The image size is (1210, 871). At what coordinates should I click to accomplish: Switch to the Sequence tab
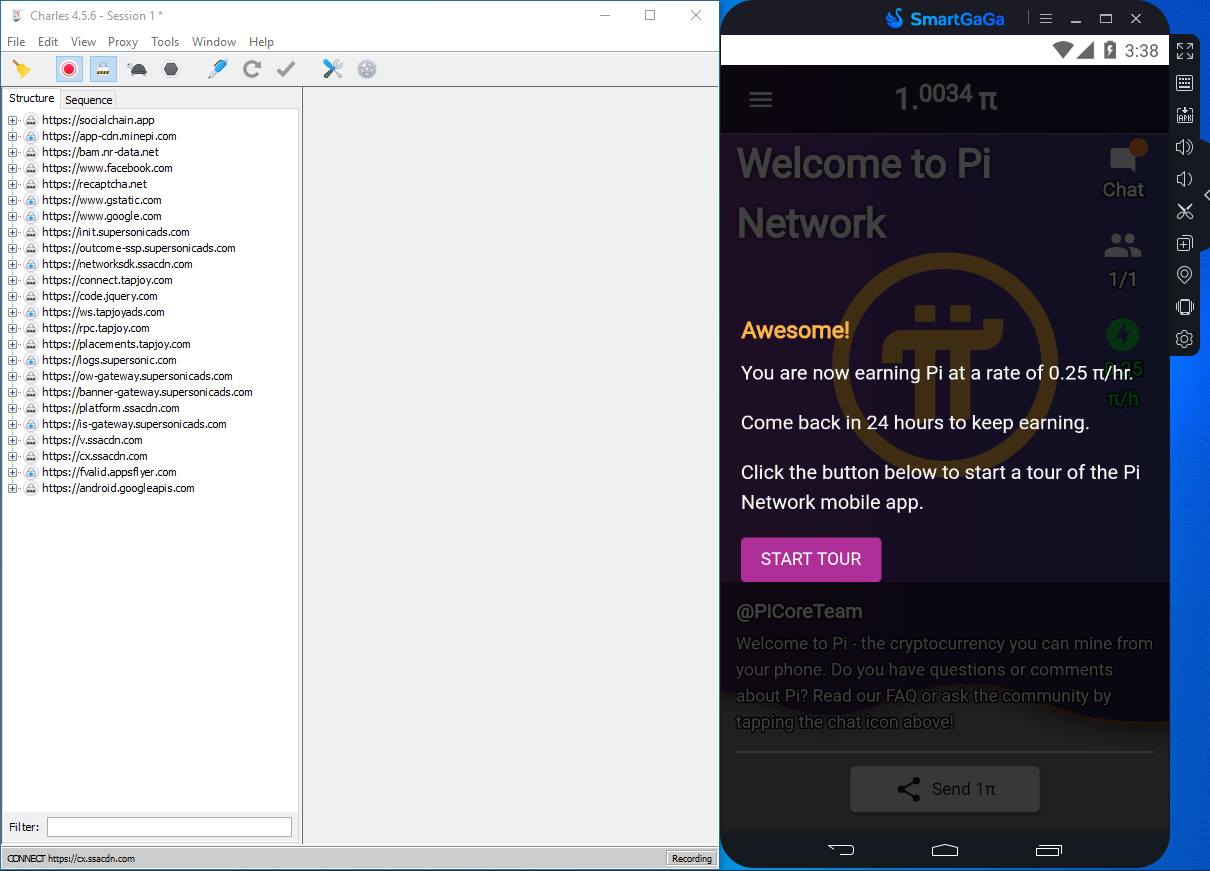(89, 100)
